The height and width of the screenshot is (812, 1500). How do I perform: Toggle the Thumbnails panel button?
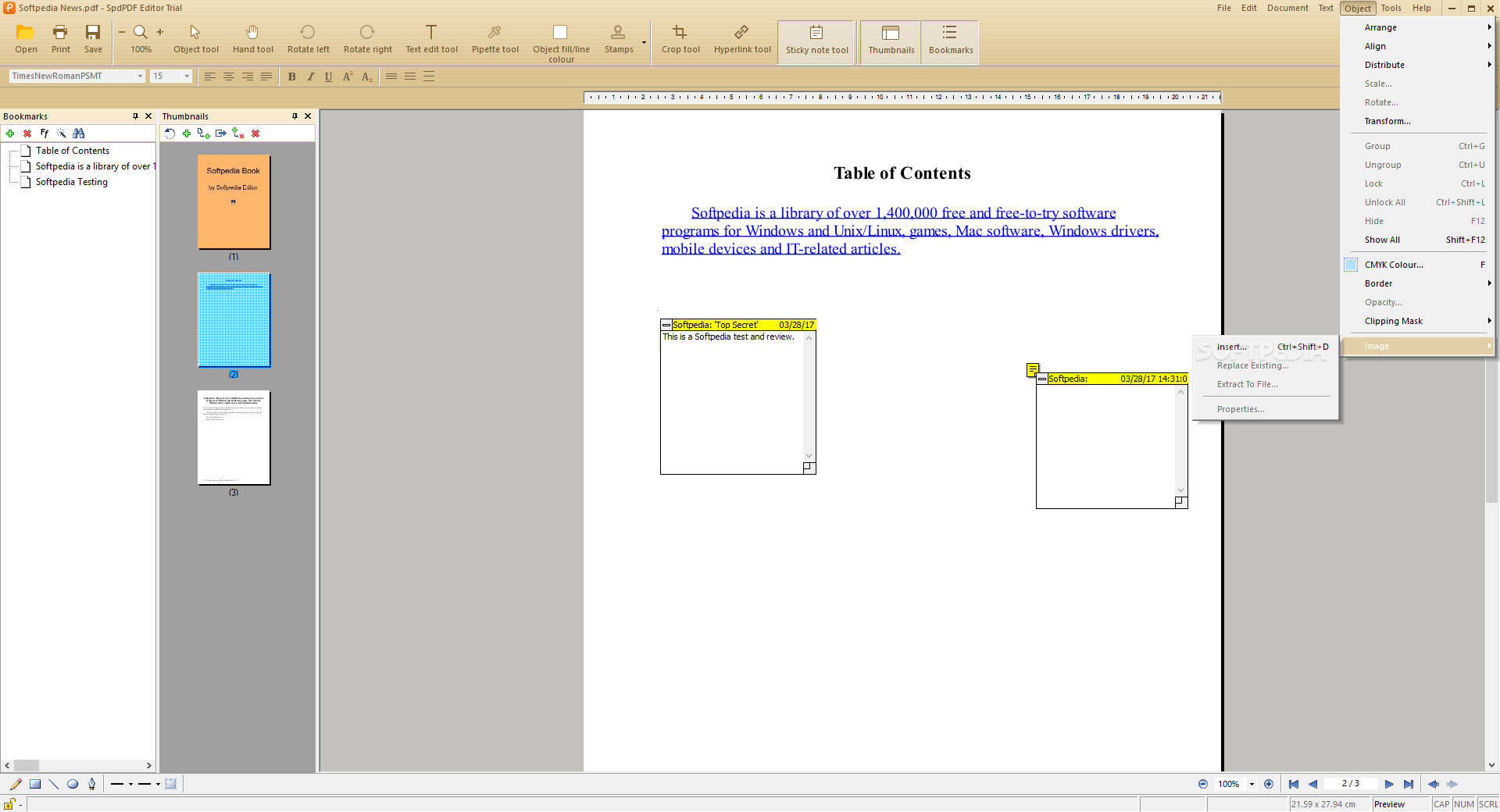pos(891,41)
